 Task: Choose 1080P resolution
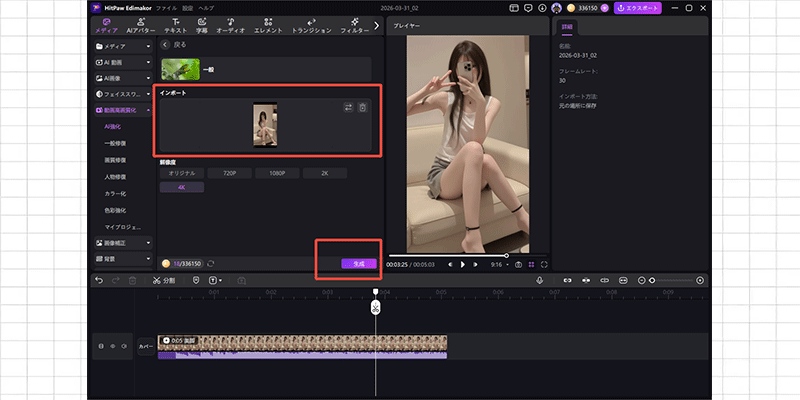[277, 173]
